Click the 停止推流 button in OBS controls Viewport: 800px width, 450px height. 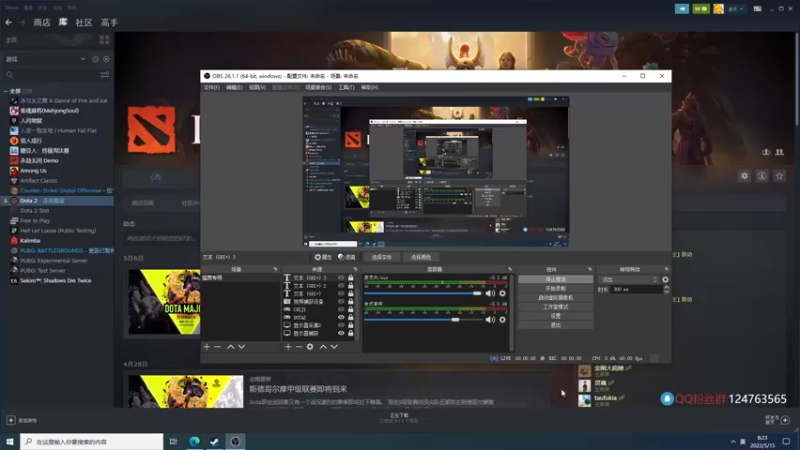pyautogui.click(x=556, y=280)
